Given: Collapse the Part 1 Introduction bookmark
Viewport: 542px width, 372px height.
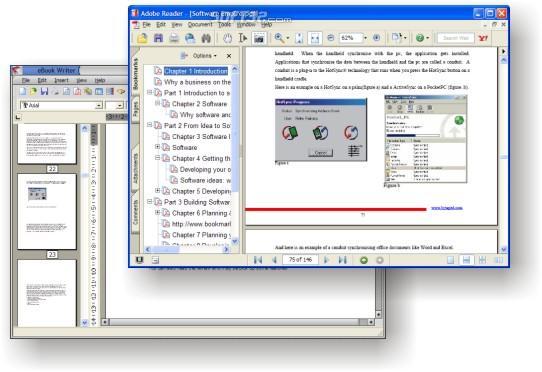Looking at the screenshot, I should (150, 93).
